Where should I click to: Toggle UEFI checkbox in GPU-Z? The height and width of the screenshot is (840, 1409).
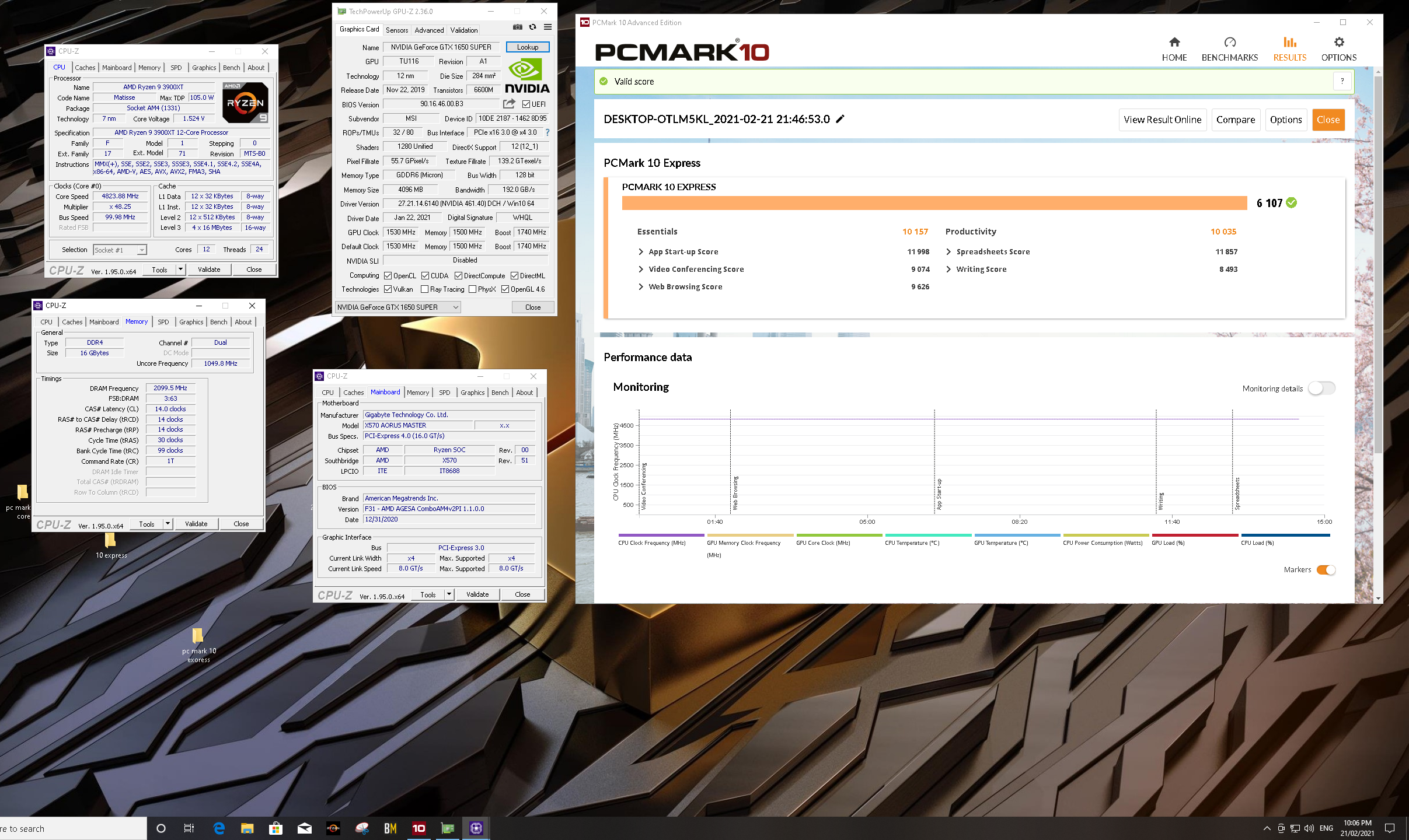(x=526, y=104)
